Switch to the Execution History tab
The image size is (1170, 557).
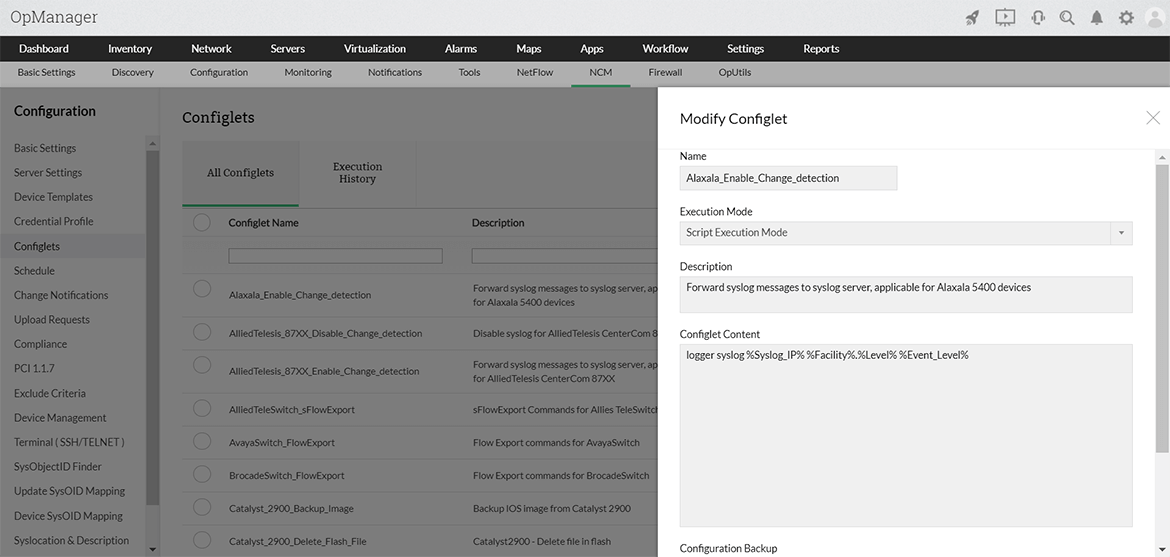coord(357,173)
